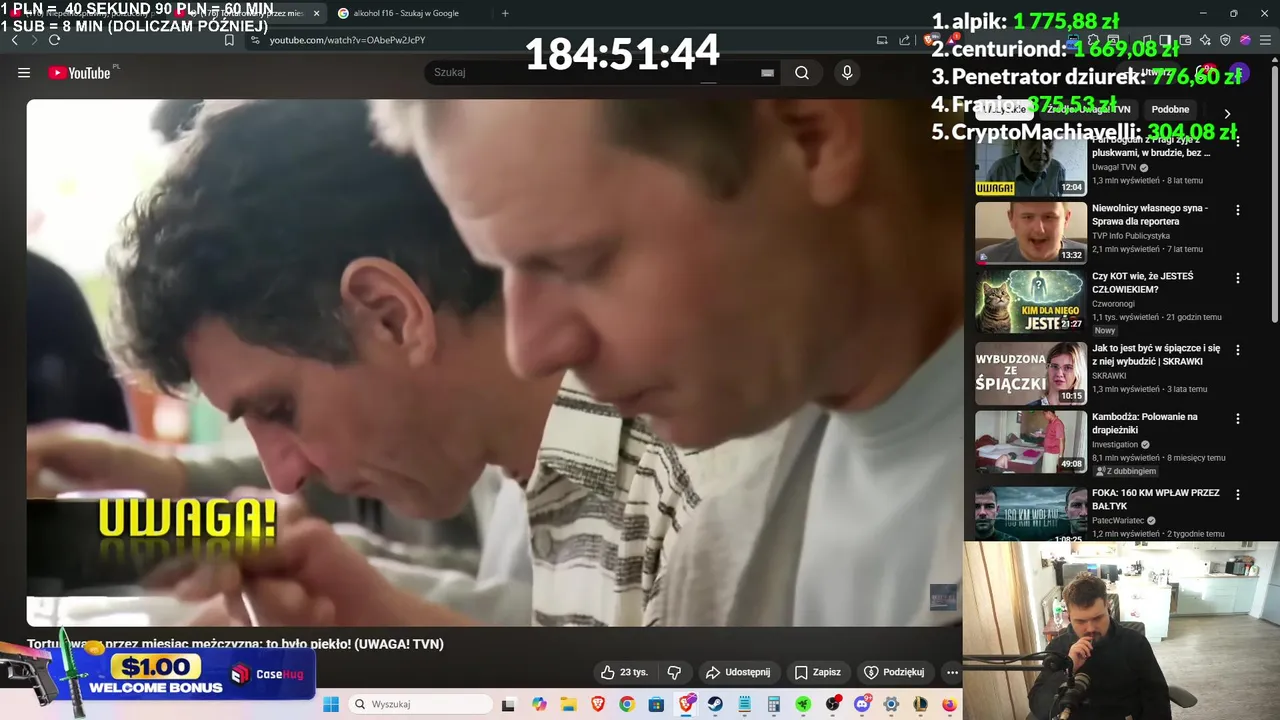Open Brave Leo AI sparkle icon
1280x720 pixels.
tap(1206, 40)
